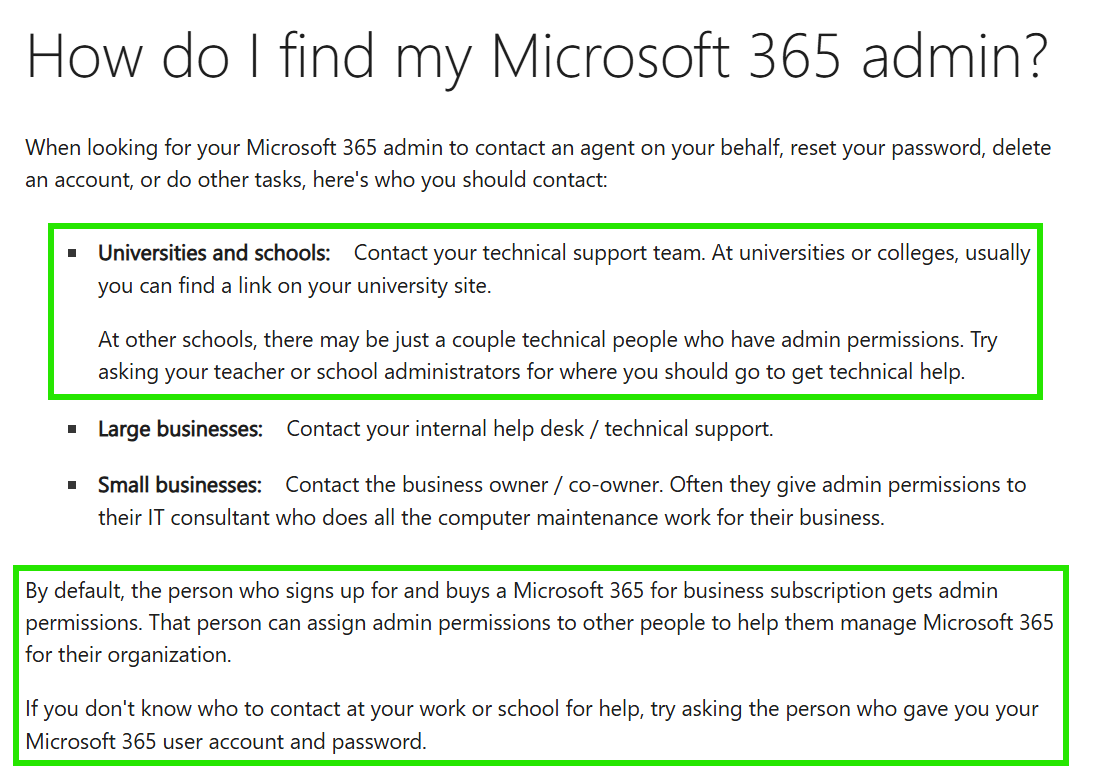This screenshot has height=777, width=1108.
Task: Click the bullet marker beside Large businesses
Action: pyautogui.click(x=72, y=429)
